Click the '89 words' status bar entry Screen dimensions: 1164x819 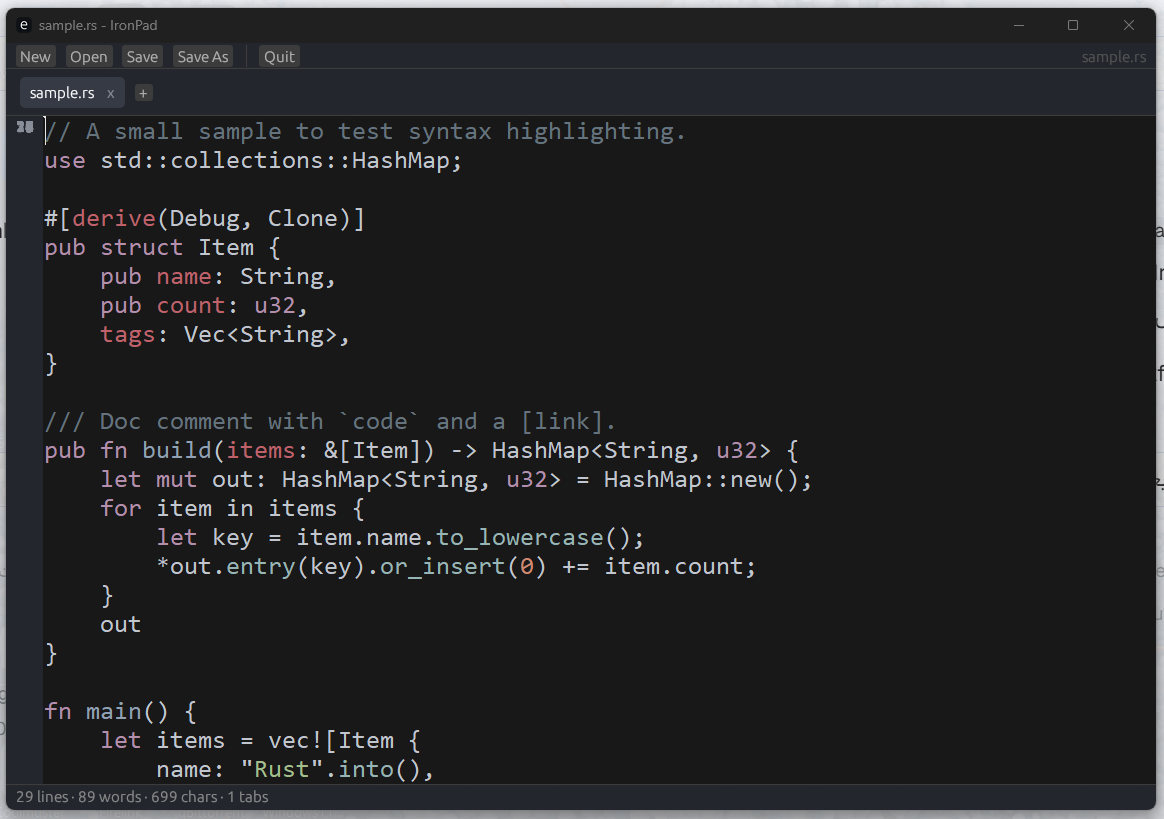point(109,797)
